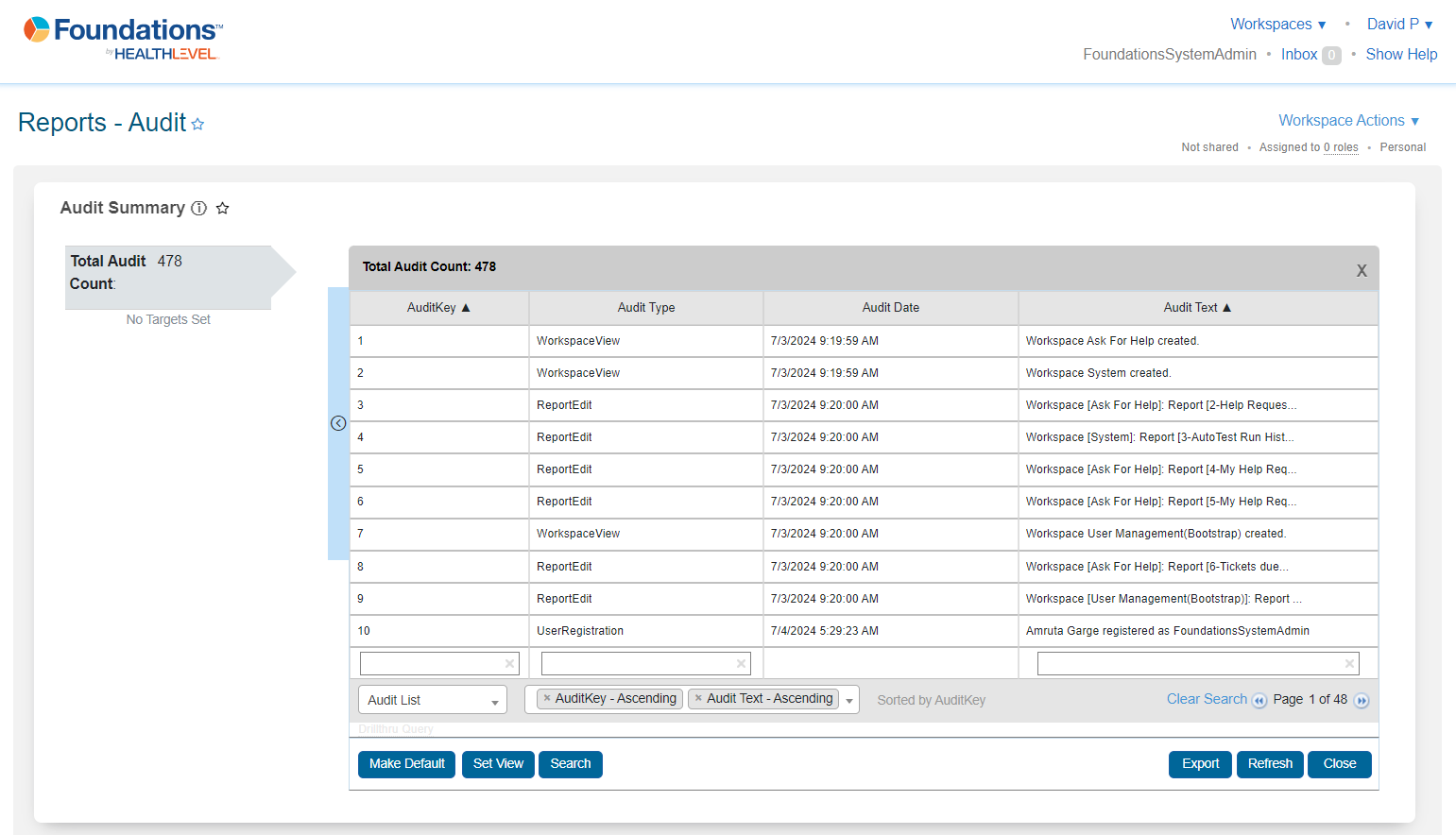The width and height of the screenshot is (1456, 835).
Task: Click the Export button
Action: [x=1200, y=764]
